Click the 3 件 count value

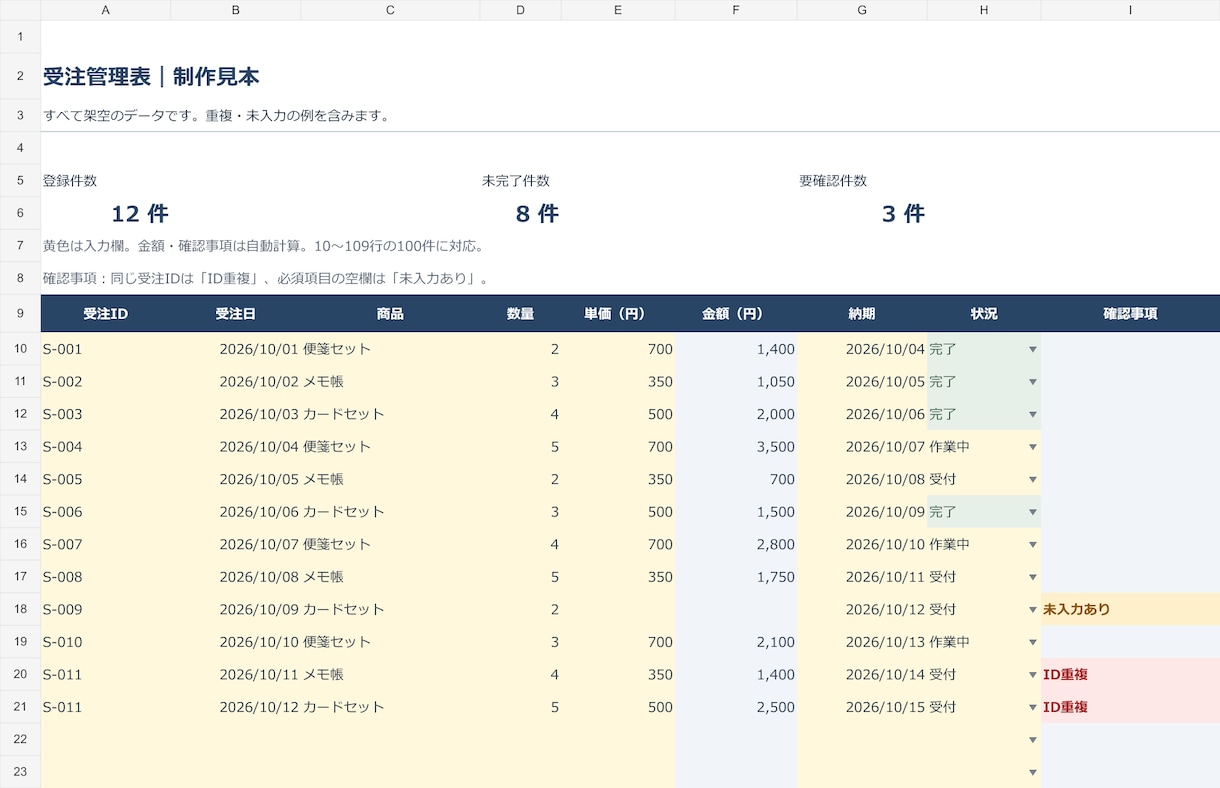pos(903,213)
